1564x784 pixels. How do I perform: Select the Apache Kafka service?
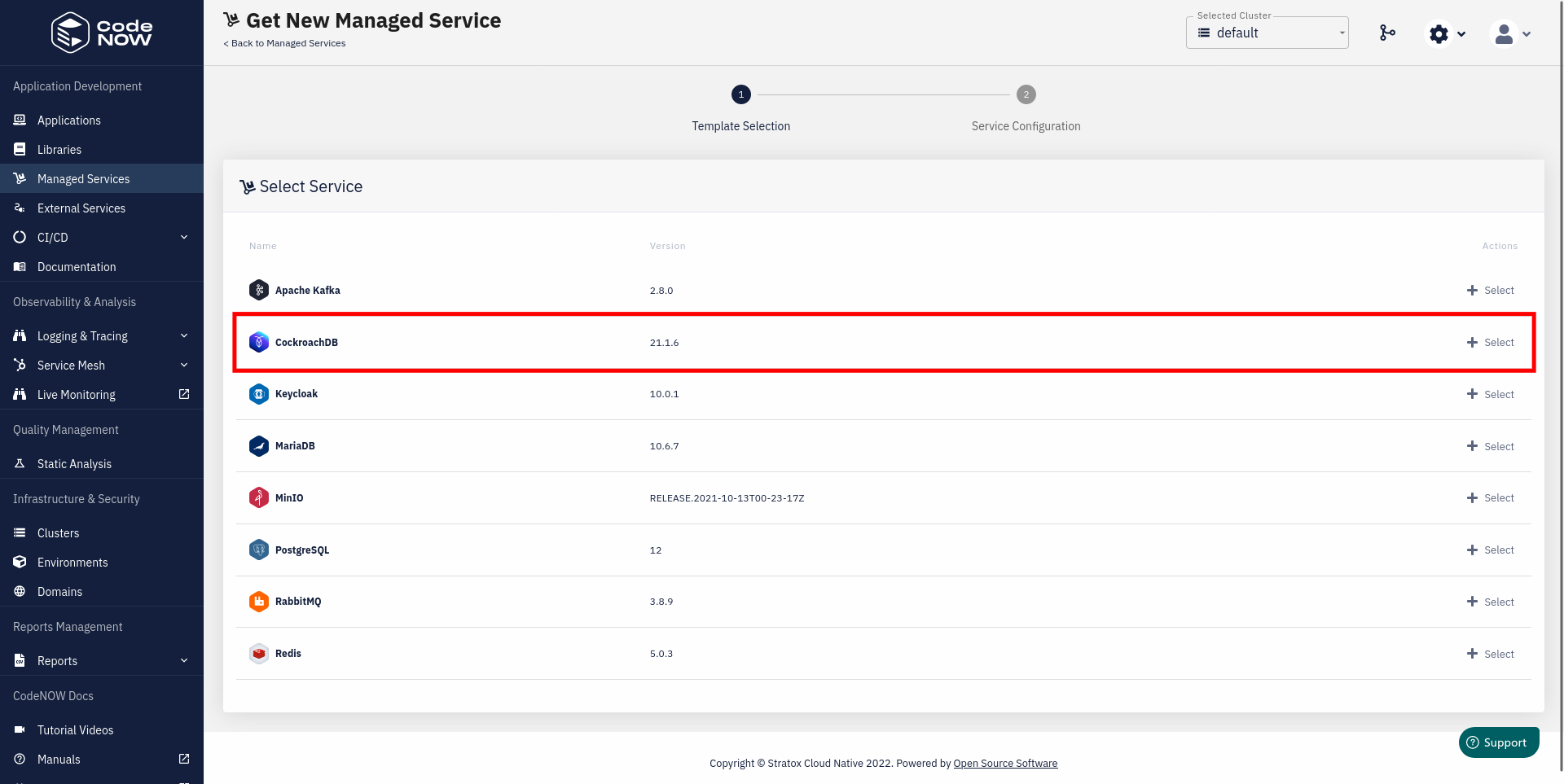[x=1490, y=291]
